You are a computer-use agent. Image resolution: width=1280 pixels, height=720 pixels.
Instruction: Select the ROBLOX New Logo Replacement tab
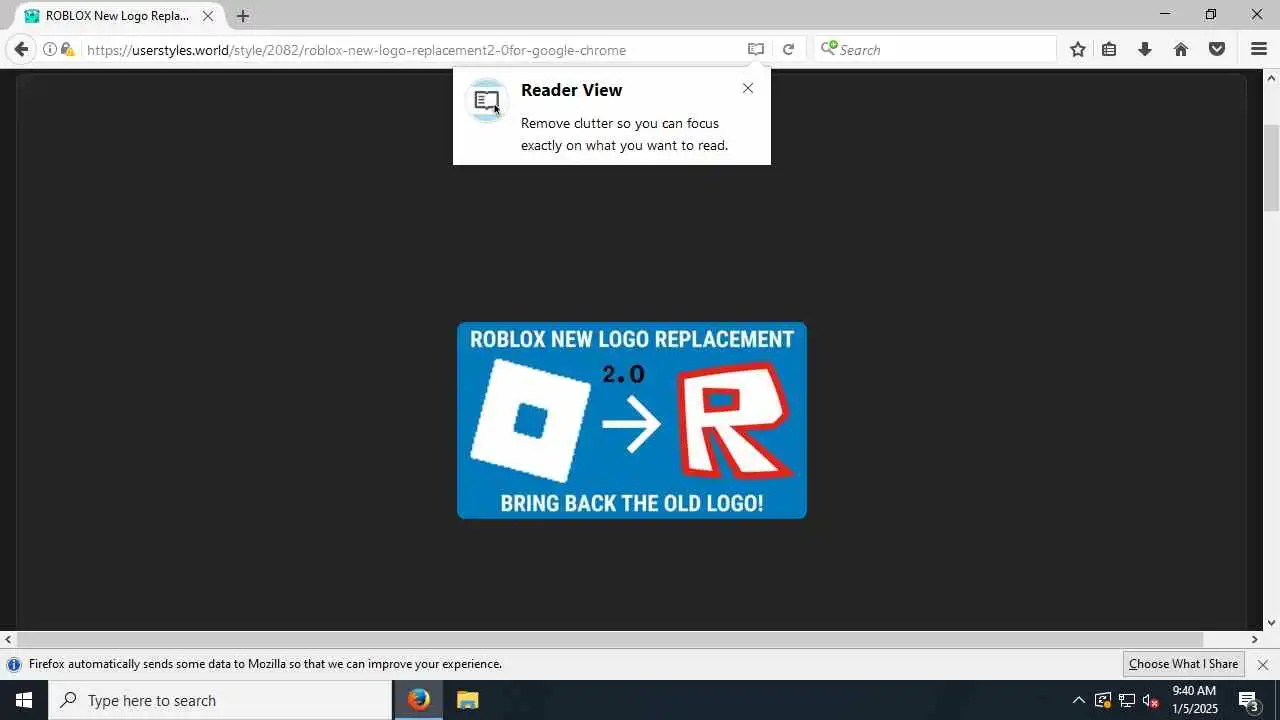(x=120, y=16)
